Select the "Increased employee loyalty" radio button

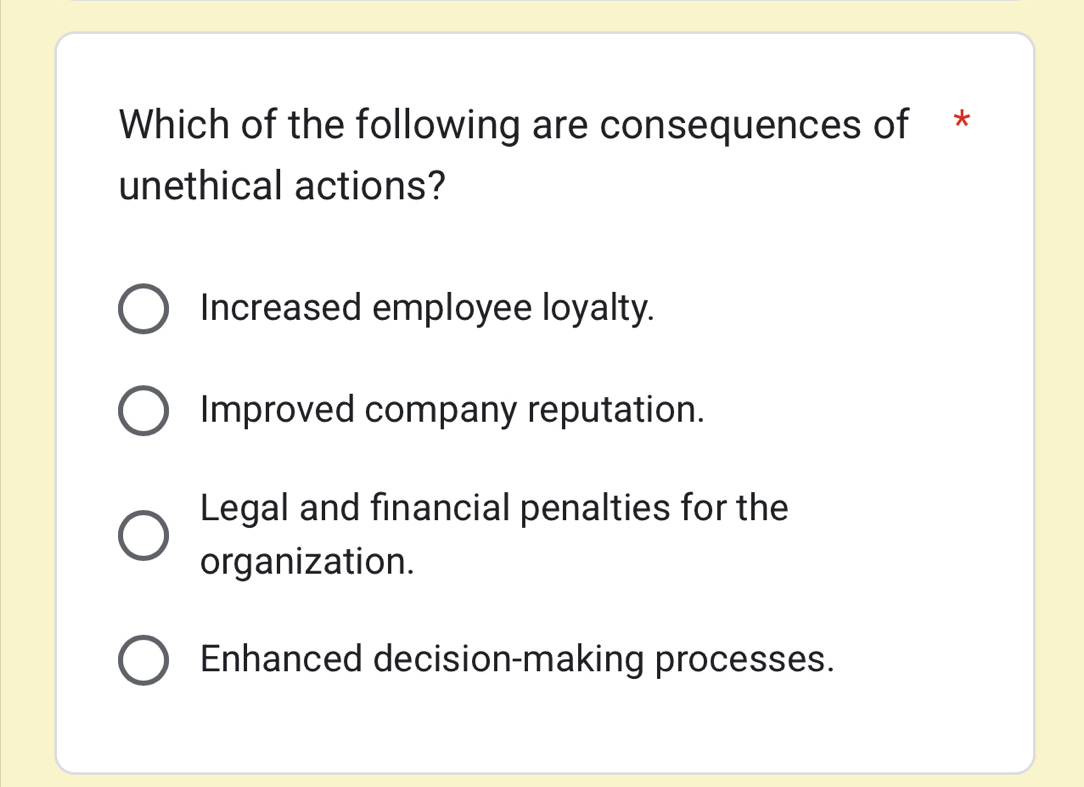(x=143, y=310)
